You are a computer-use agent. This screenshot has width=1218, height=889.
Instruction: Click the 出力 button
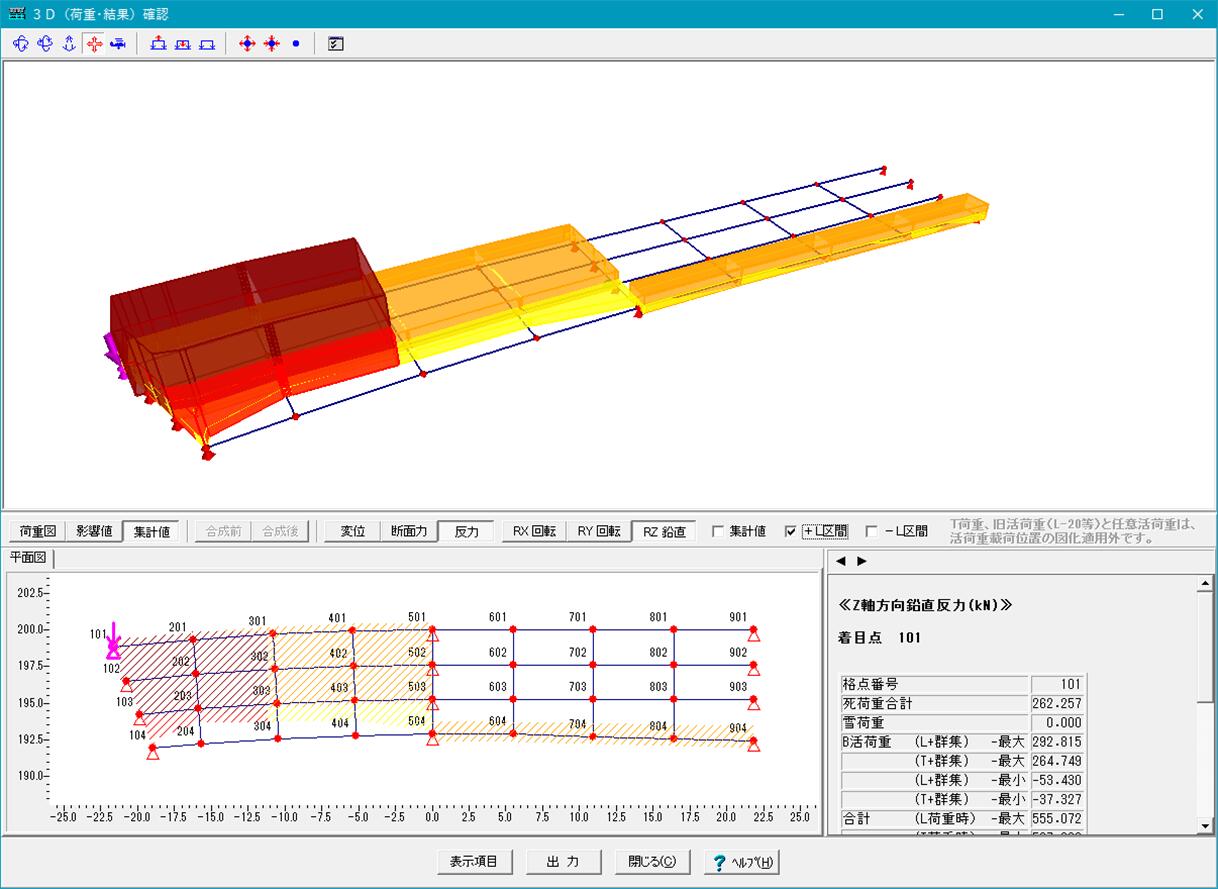click(564, 862)
